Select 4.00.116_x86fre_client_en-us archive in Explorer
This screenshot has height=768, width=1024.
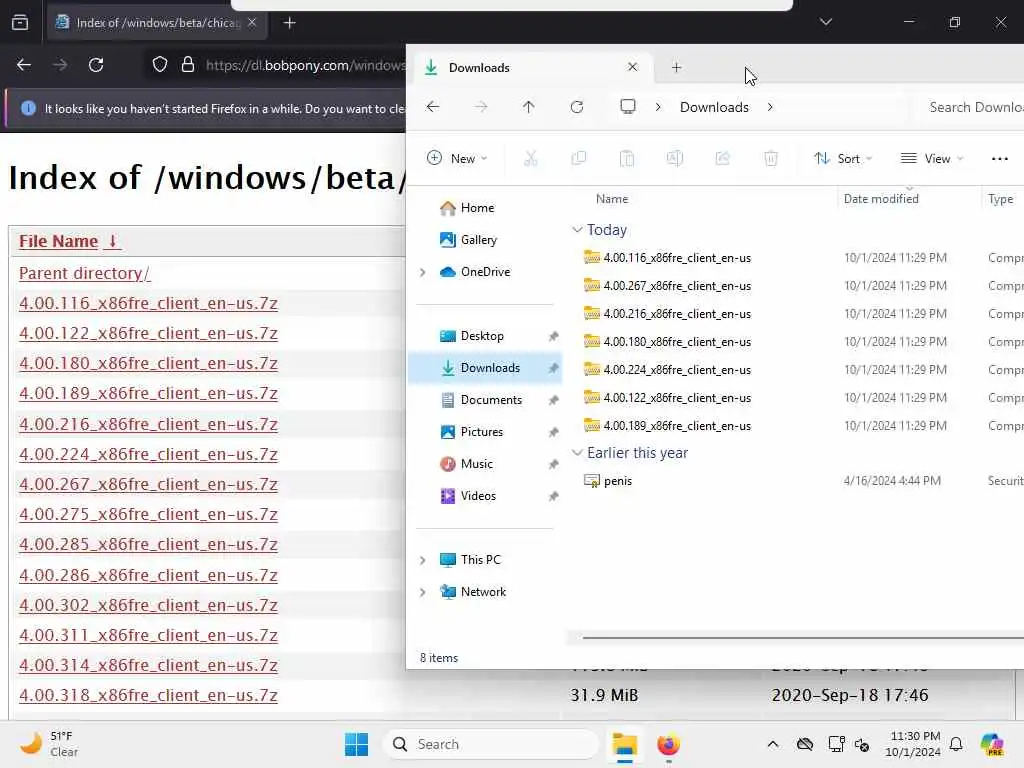677,258
